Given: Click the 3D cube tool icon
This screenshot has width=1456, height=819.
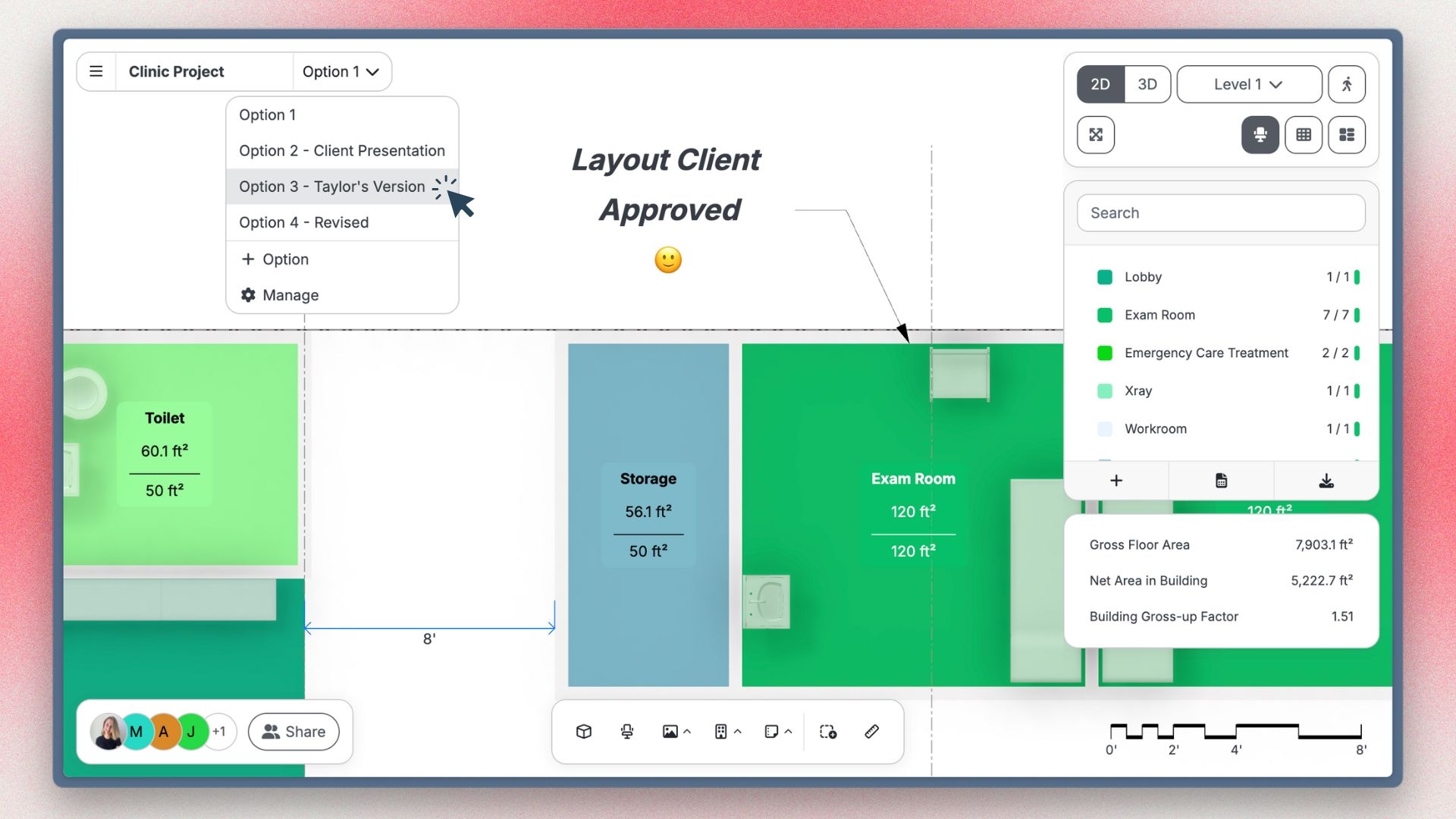Looking at the screenshot, I should coord(584,732).
